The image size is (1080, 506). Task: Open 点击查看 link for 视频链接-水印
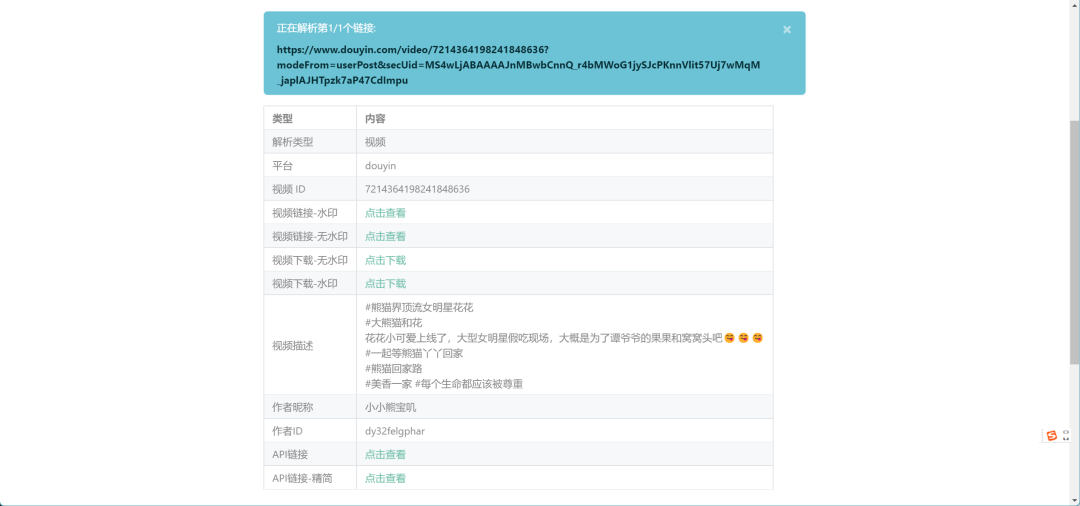pyautogui.click(x=385, y=213)
